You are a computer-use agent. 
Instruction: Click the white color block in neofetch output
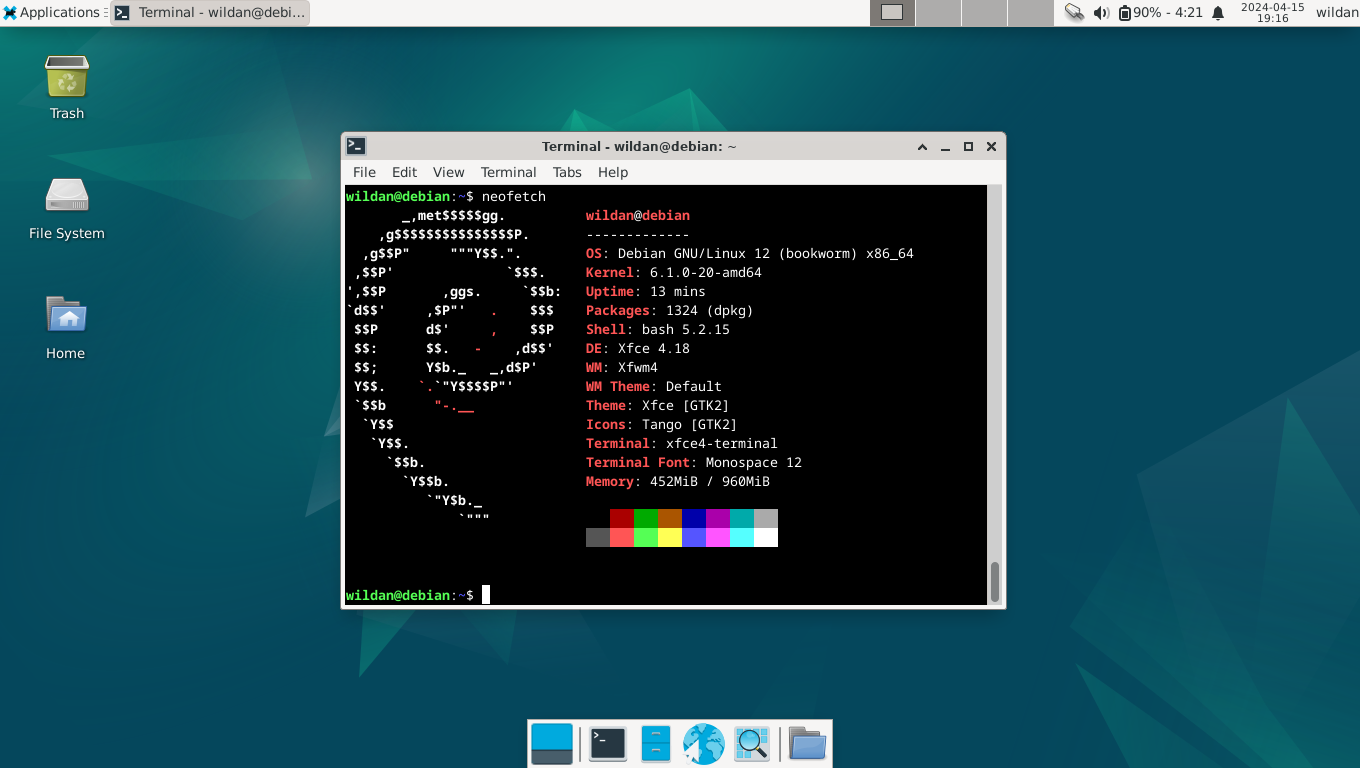(x=766, y=537)
